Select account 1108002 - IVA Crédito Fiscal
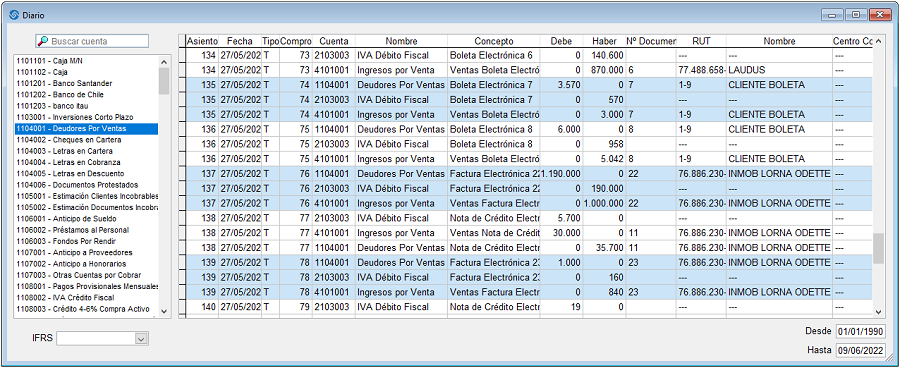 point(86,297)
